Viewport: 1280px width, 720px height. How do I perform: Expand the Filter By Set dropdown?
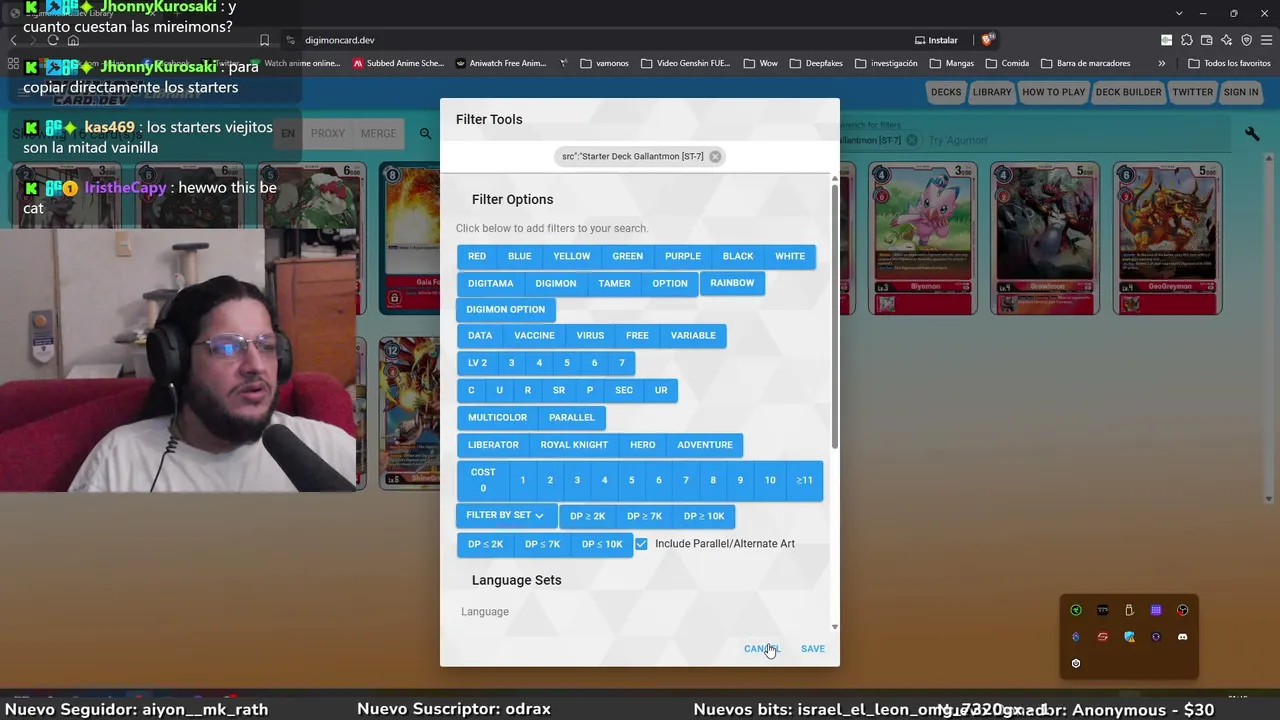505,516
